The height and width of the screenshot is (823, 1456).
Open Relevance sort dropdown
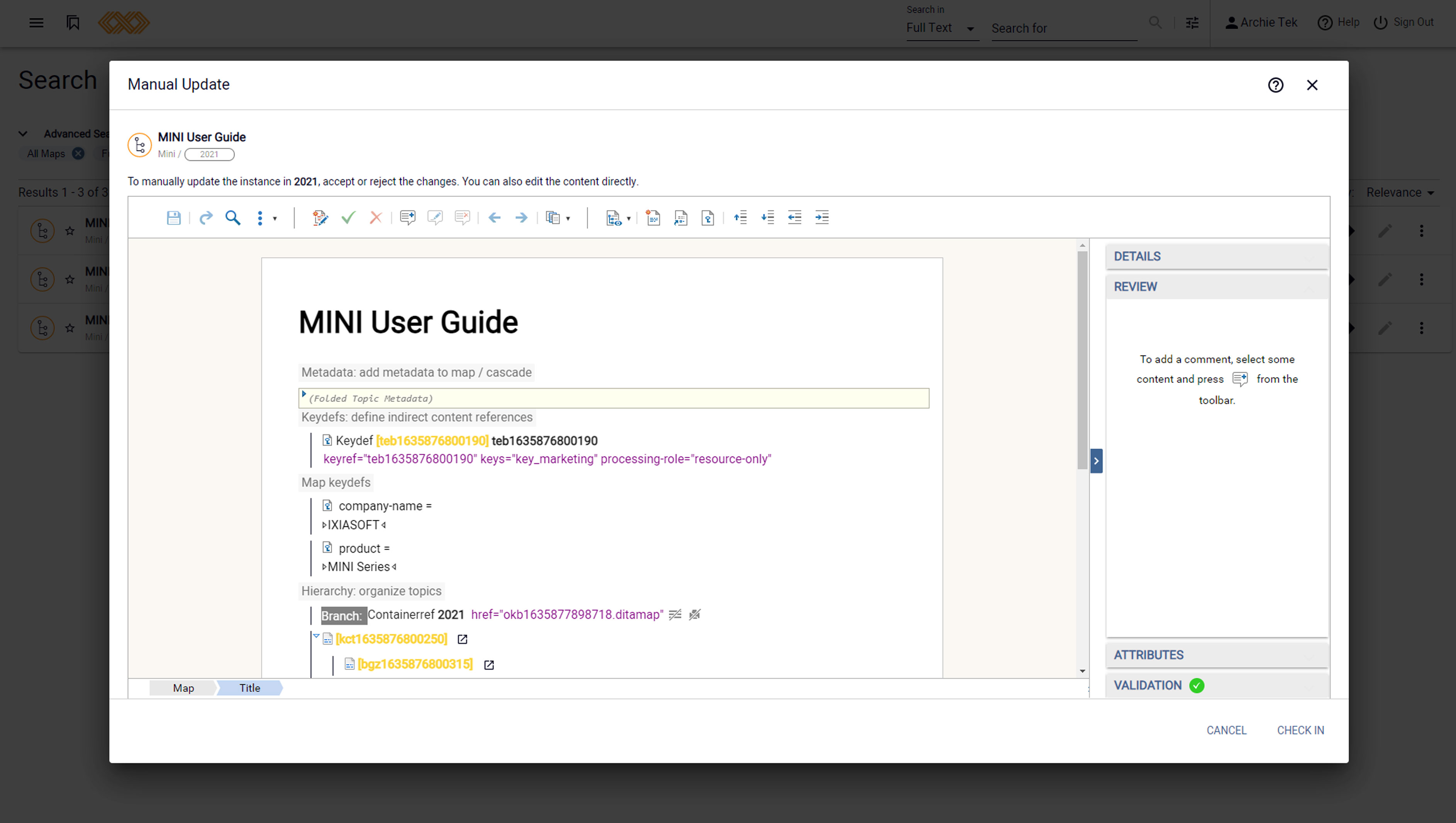click(1400, 193)
